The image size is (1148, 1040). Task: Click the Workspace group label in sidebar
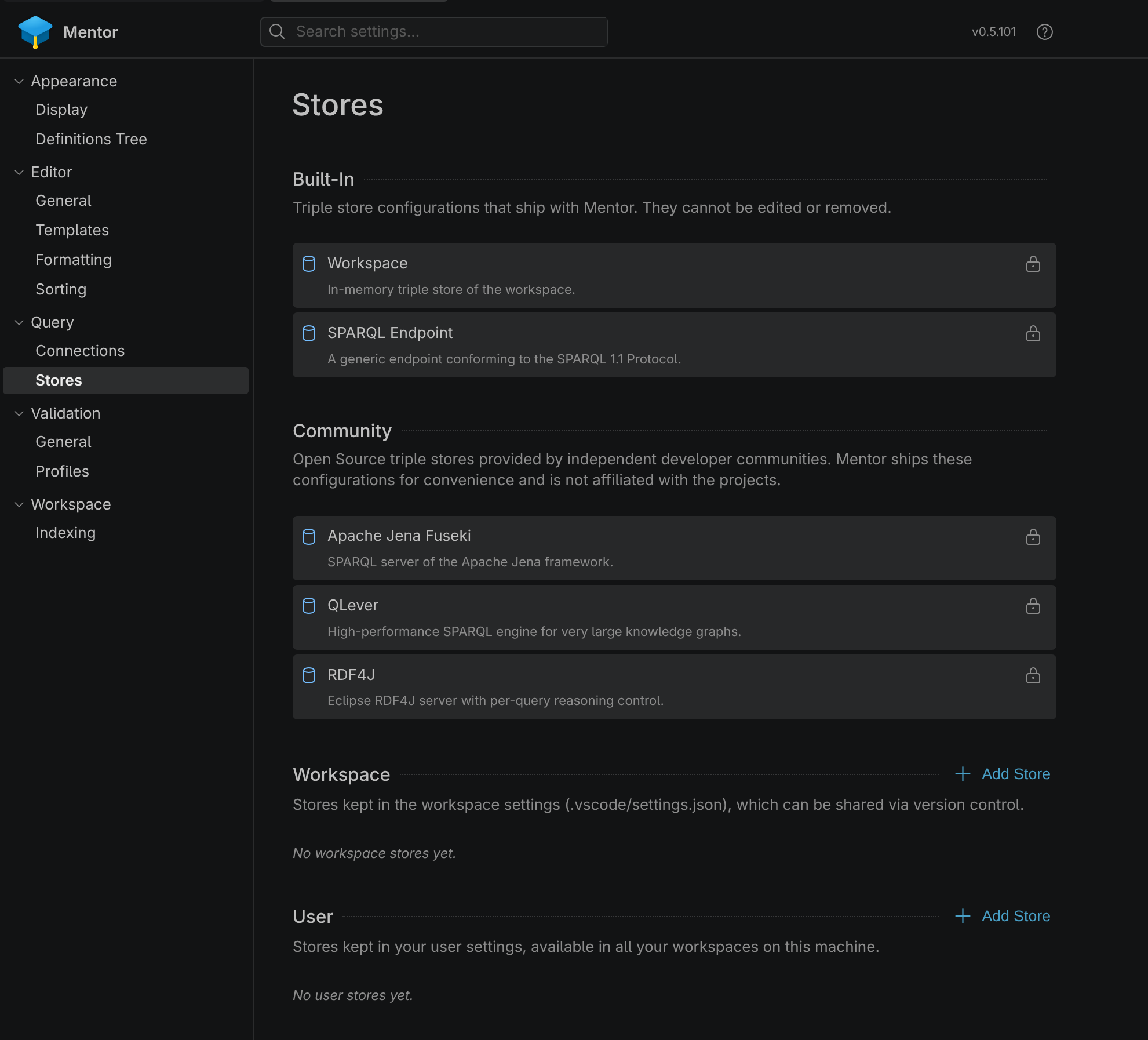(x=71, y=504)
